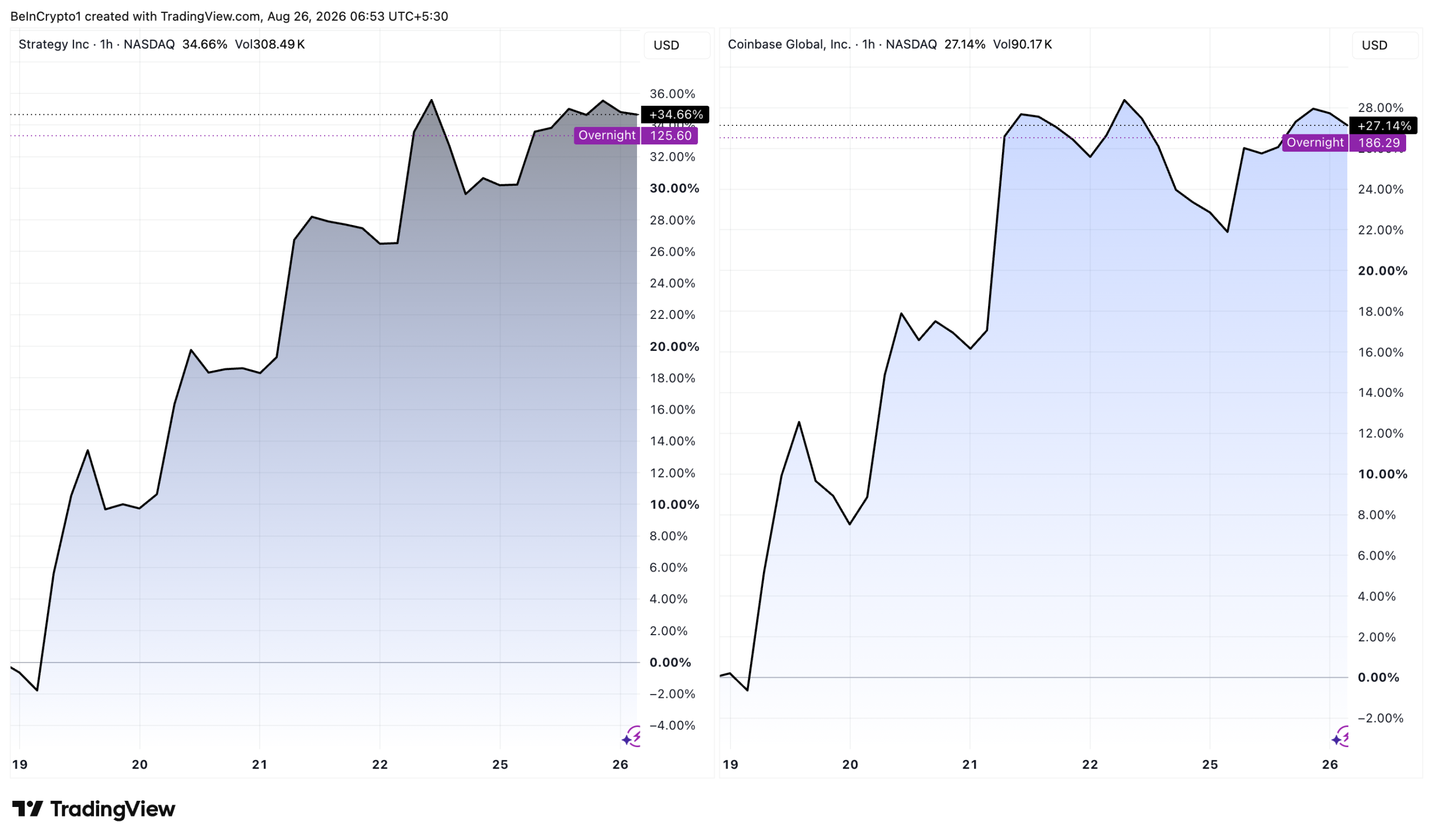This screenshot has height=840, width=1433.
Task: Click the +34.66% price label
Action: [676, 115]
